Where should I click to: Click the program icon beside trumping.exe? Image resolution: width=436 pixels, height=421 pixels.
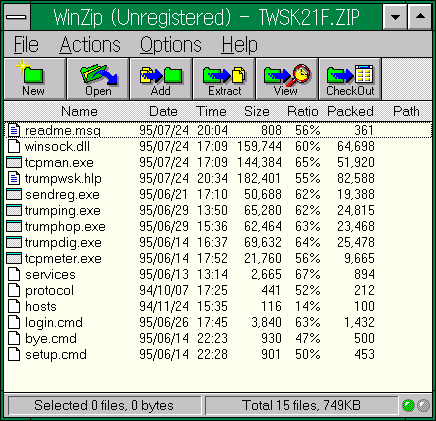tap(14, 210)
